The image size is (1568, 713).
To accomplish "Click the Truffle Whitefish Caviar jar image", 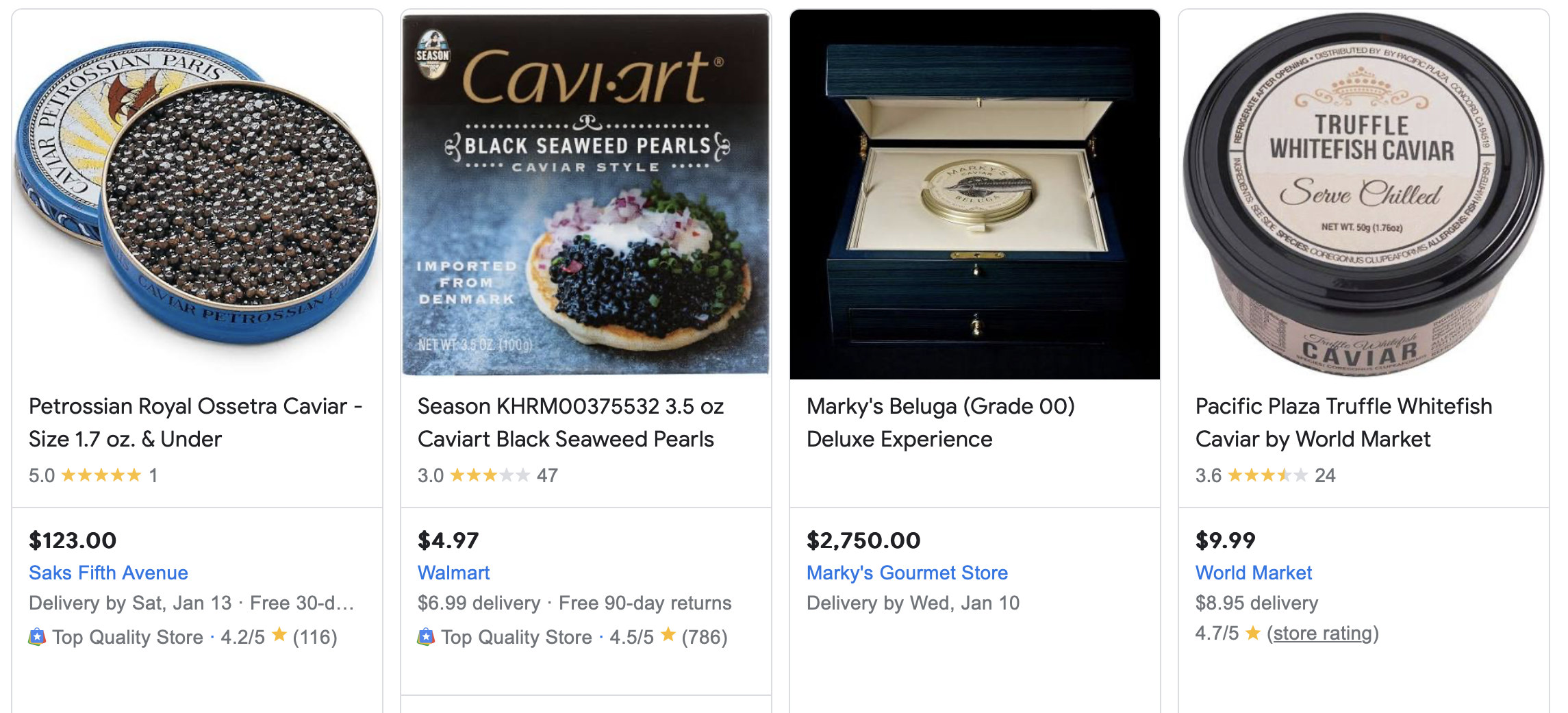I will click(1363, 195).
